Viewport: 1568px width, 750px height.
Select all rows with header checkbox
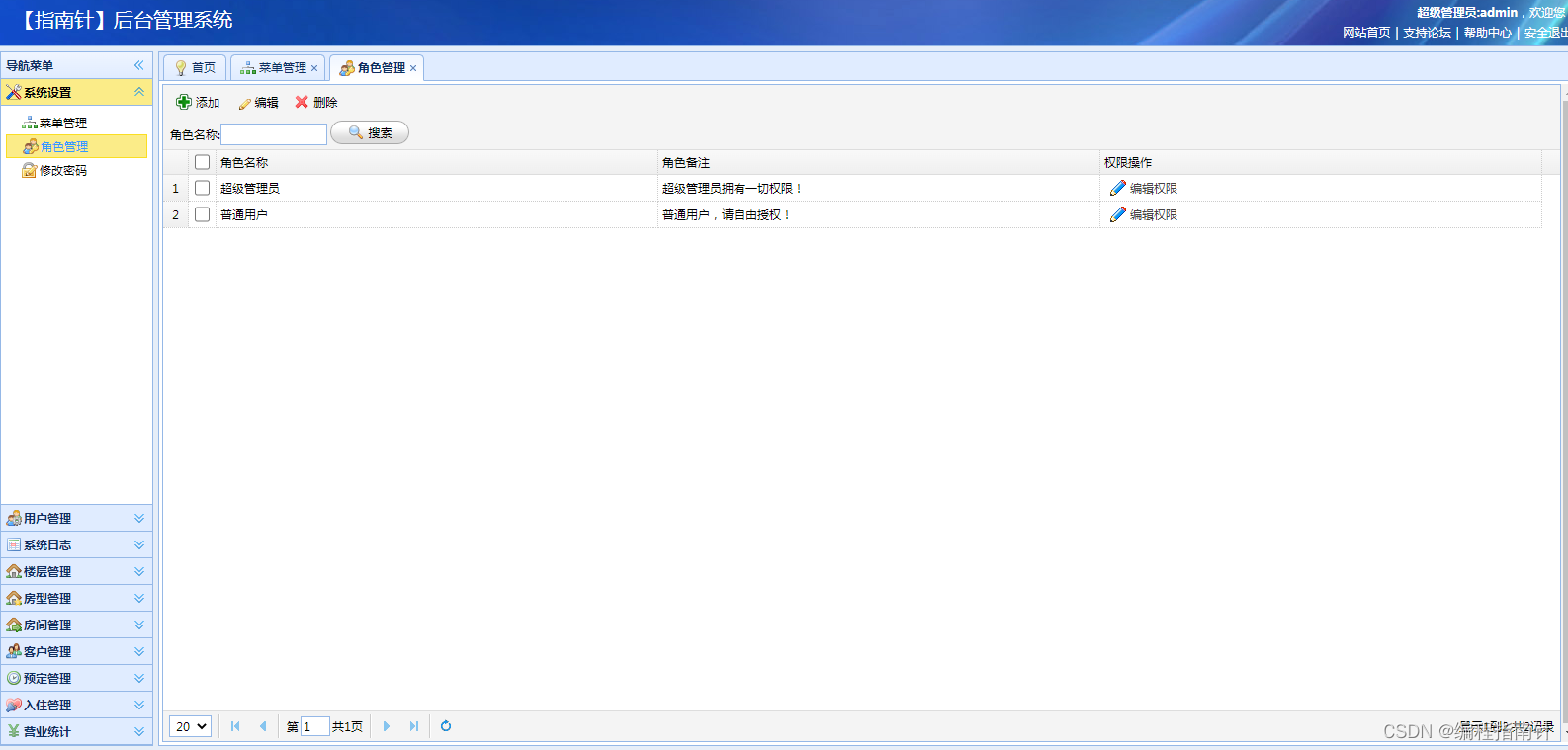[203, 162]
